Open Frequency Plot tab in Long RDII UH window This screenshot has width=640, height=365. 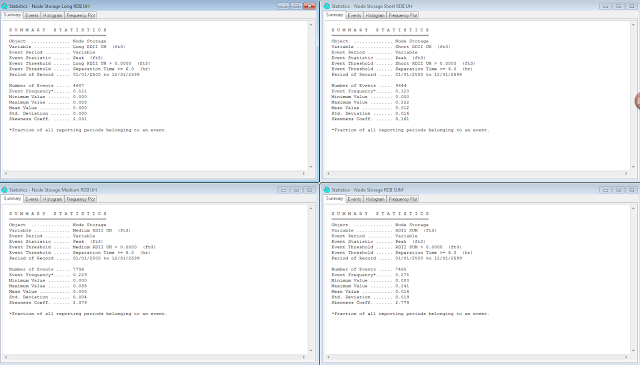point(81,15)
